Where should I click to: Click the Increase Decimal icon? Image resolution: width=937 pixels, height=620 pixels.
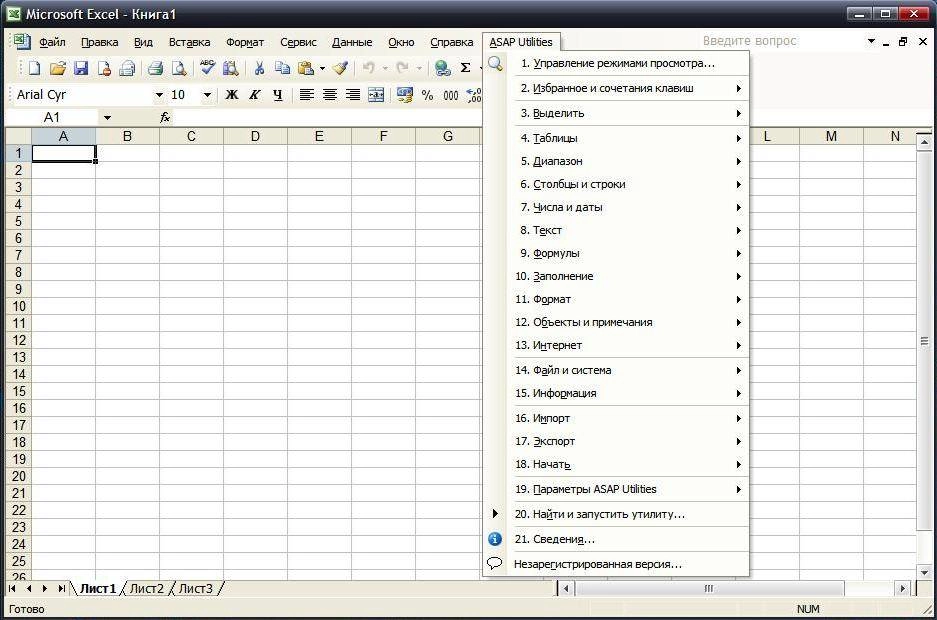click(x=474, y=94)
